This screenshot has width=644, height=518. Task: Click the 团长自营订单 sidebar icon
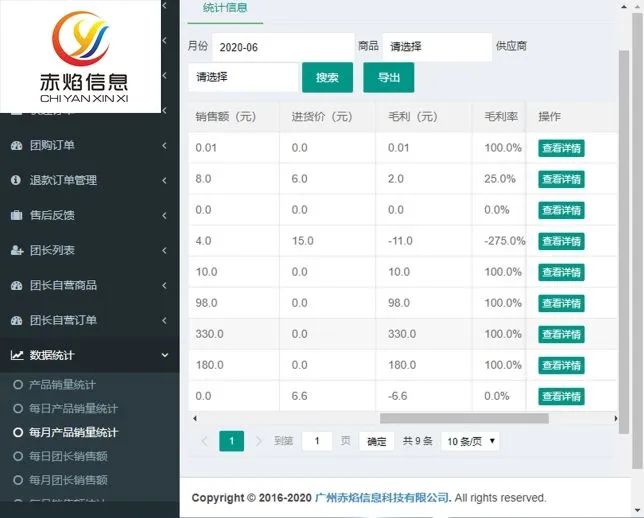(16, 321)
